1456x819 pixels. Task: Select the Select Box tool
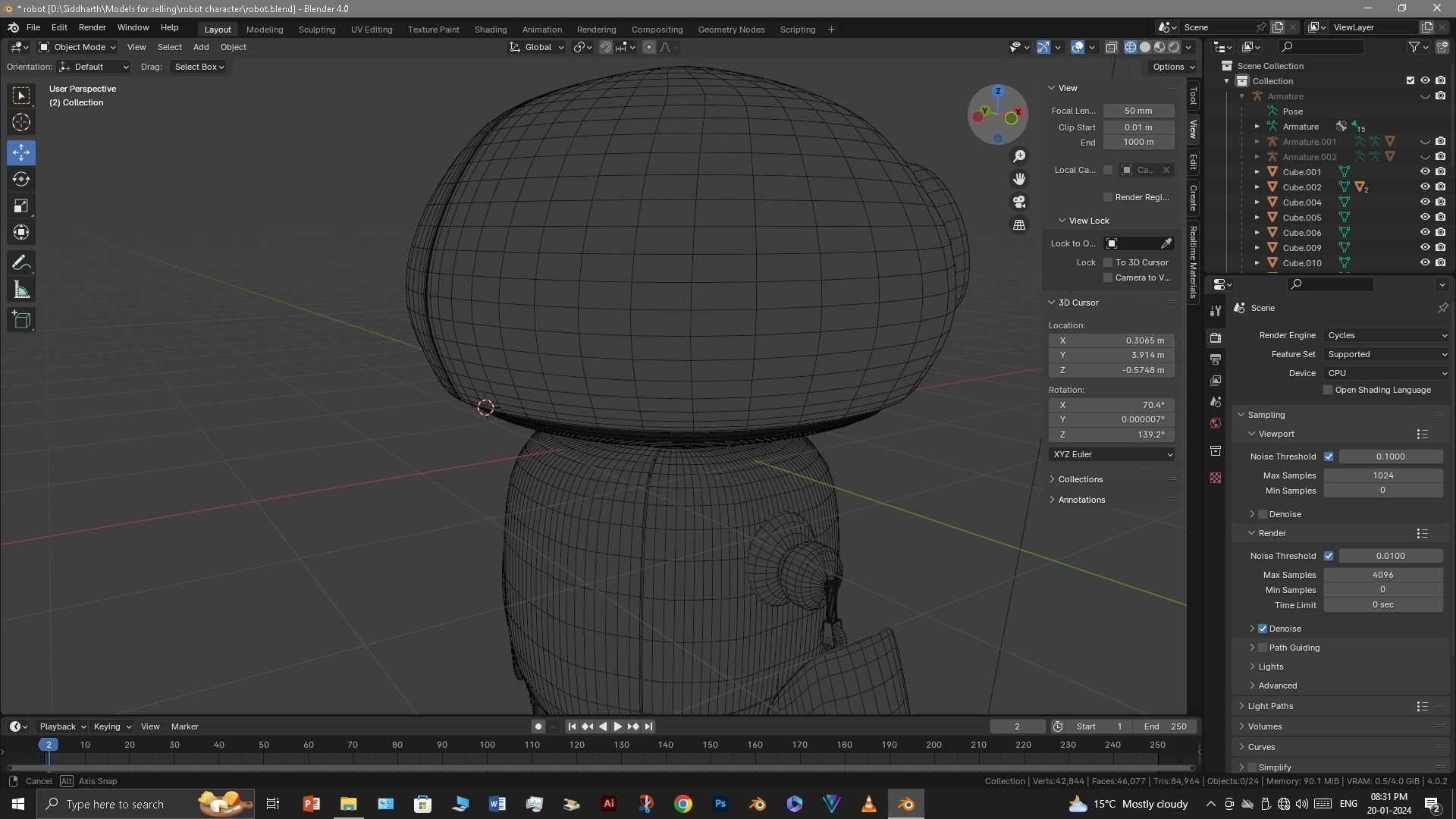tap(21, 95)
